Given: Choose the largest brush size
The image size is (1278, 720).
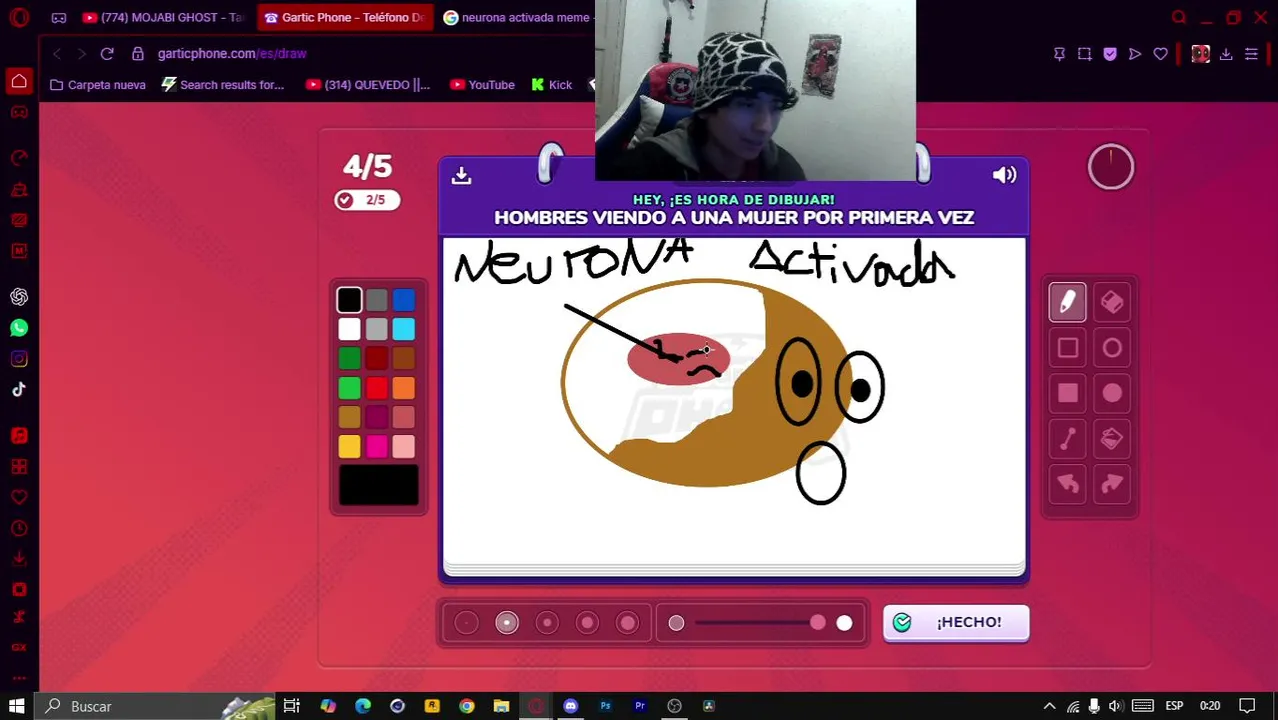Looking at the screenshot, I should pos(628,623).
